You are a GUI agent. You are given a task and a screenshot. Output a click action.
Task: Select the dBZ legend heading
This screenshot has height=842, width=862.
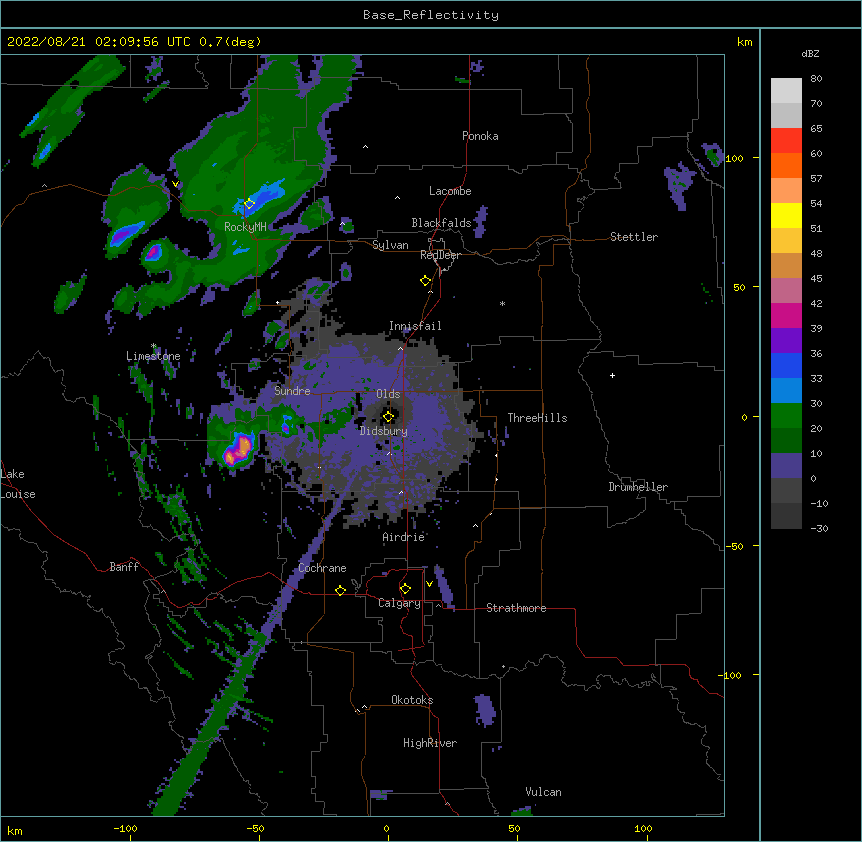click(x=810, y=54)
